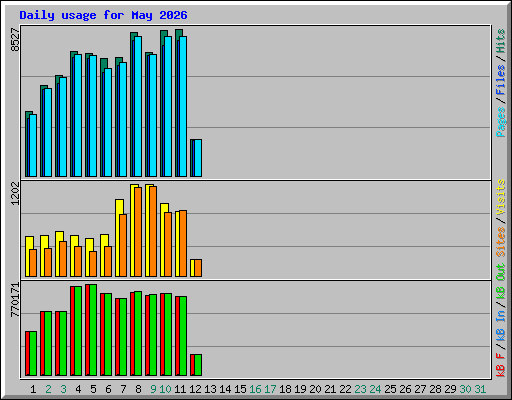The image size is (512, 400).
Task: Click day 30 on the date axis
Action: [465, 389]
